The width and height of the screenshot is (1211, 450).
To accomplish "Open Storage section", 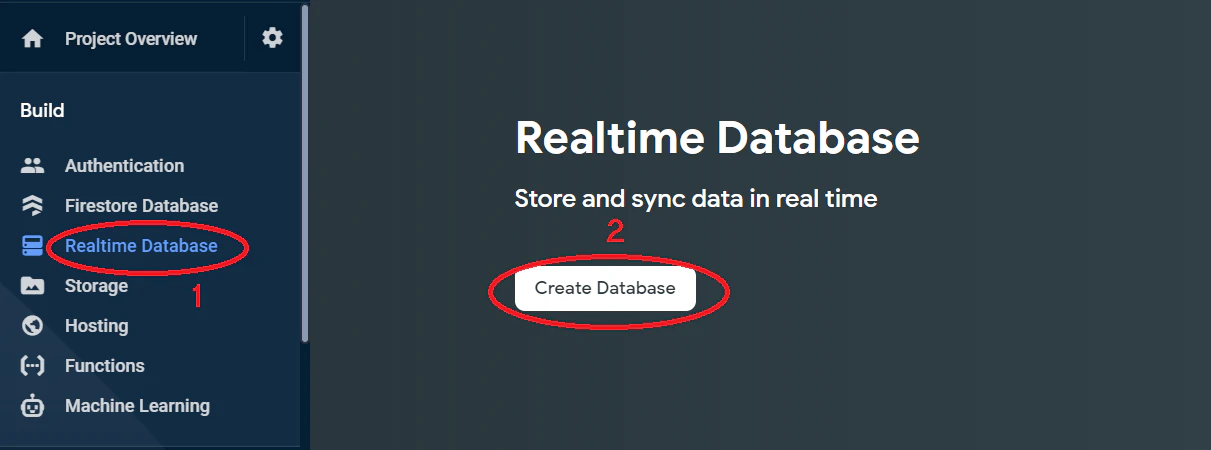I will [96, 286].
